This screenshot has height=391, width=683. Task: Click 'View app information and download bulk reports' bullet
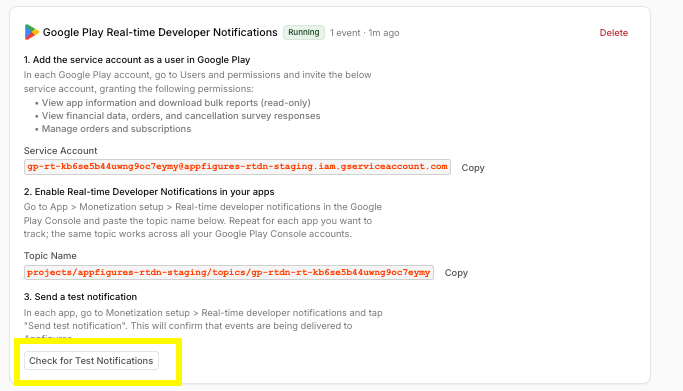(176, 103)
